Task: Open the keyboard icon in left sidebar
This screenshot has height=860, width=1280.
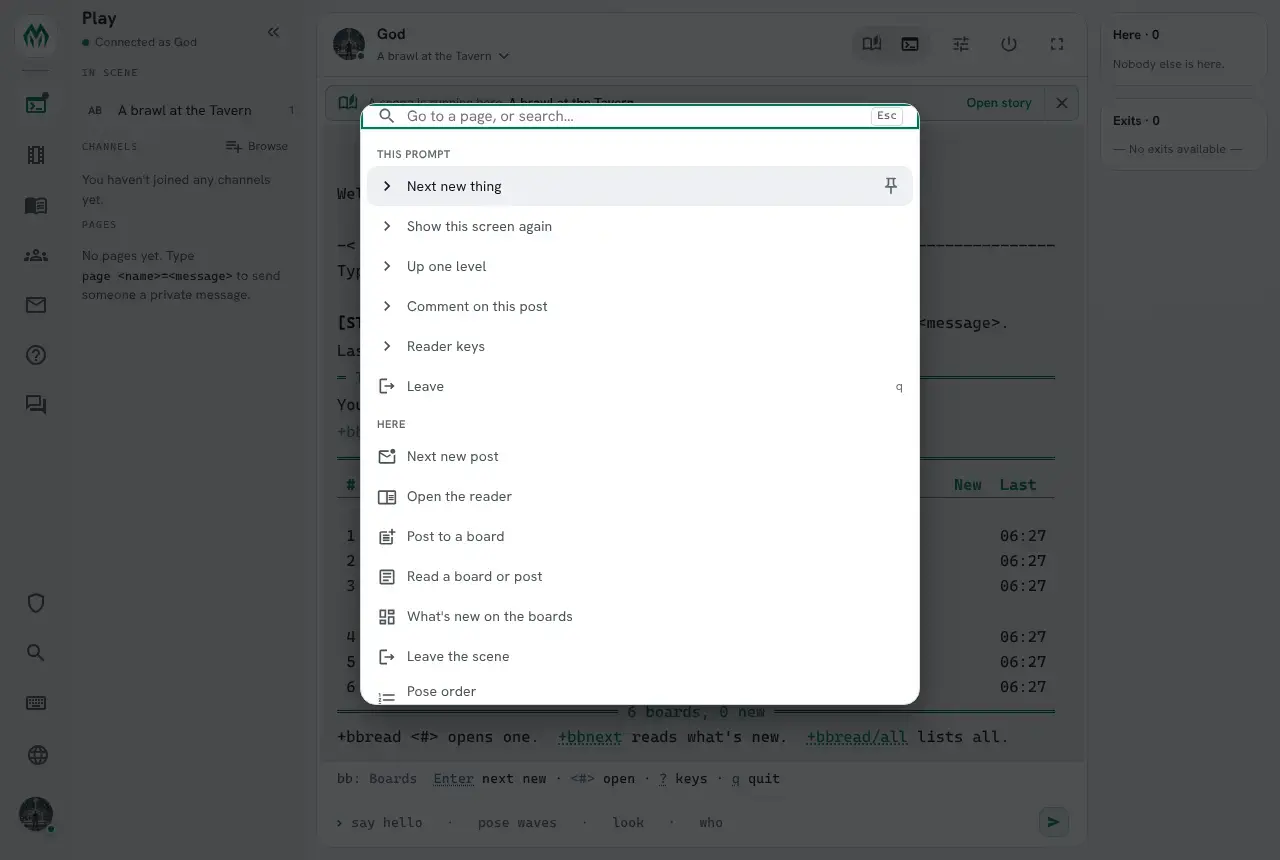Action: pos(36,703)
